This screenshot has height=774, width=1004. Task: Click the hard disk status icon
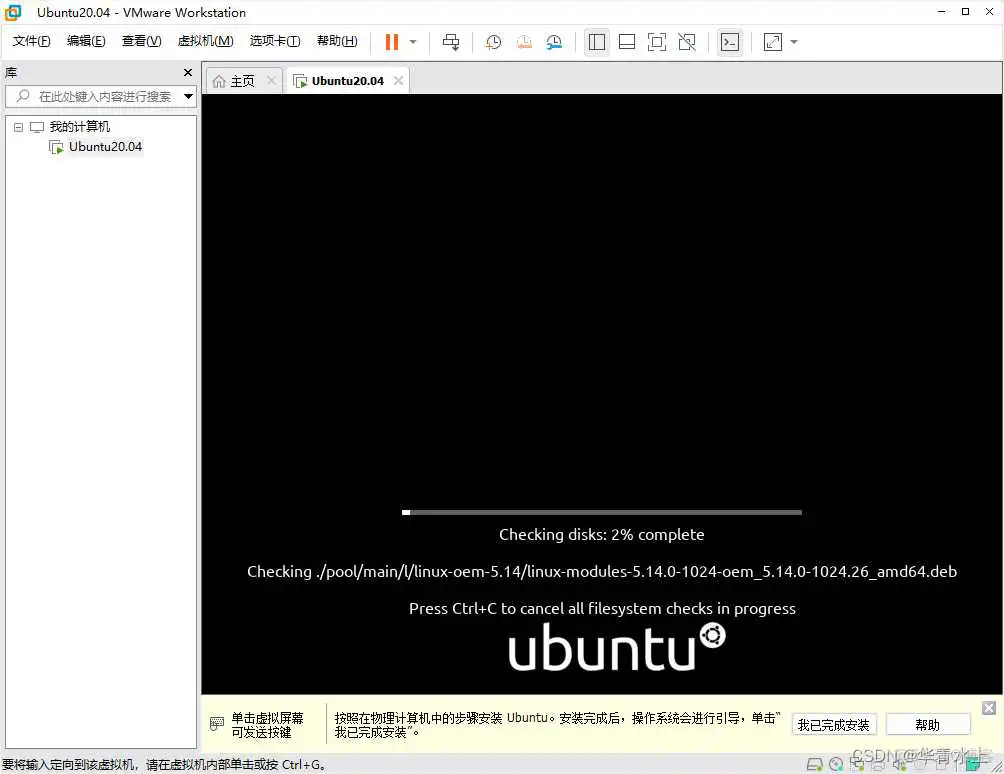[x=814, y=764]
